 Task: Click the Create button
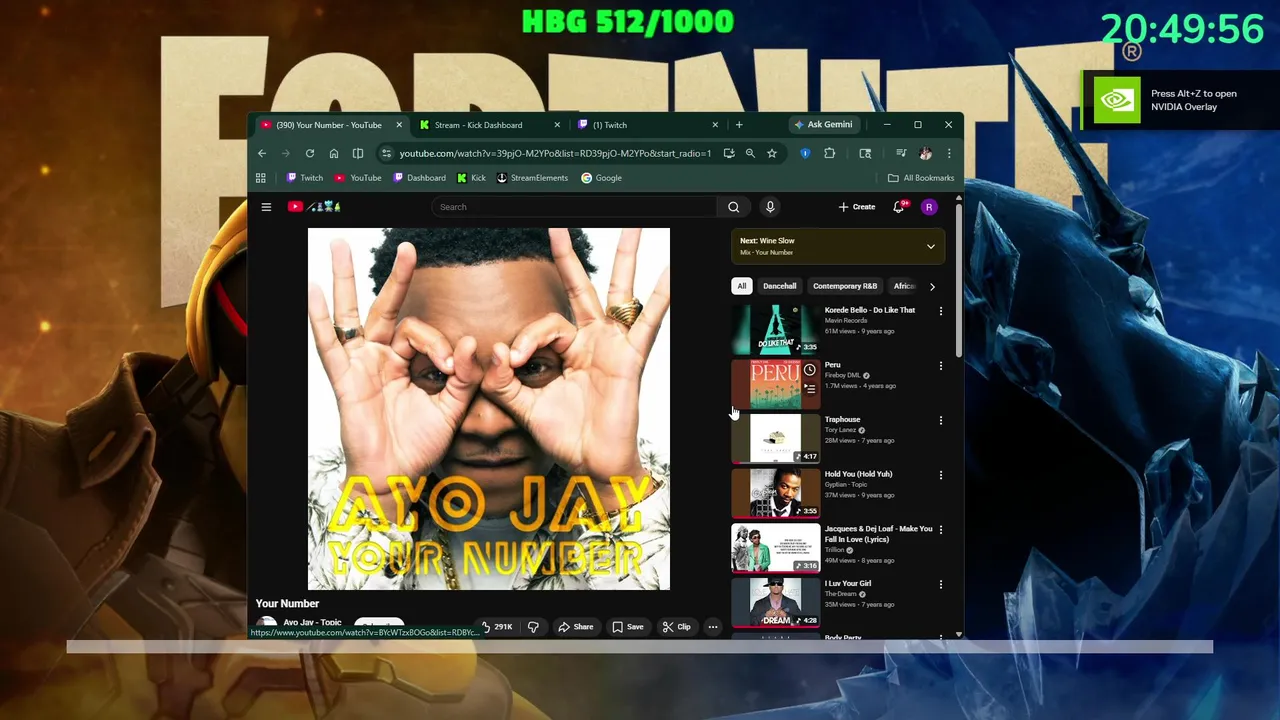tap(857, 207)
